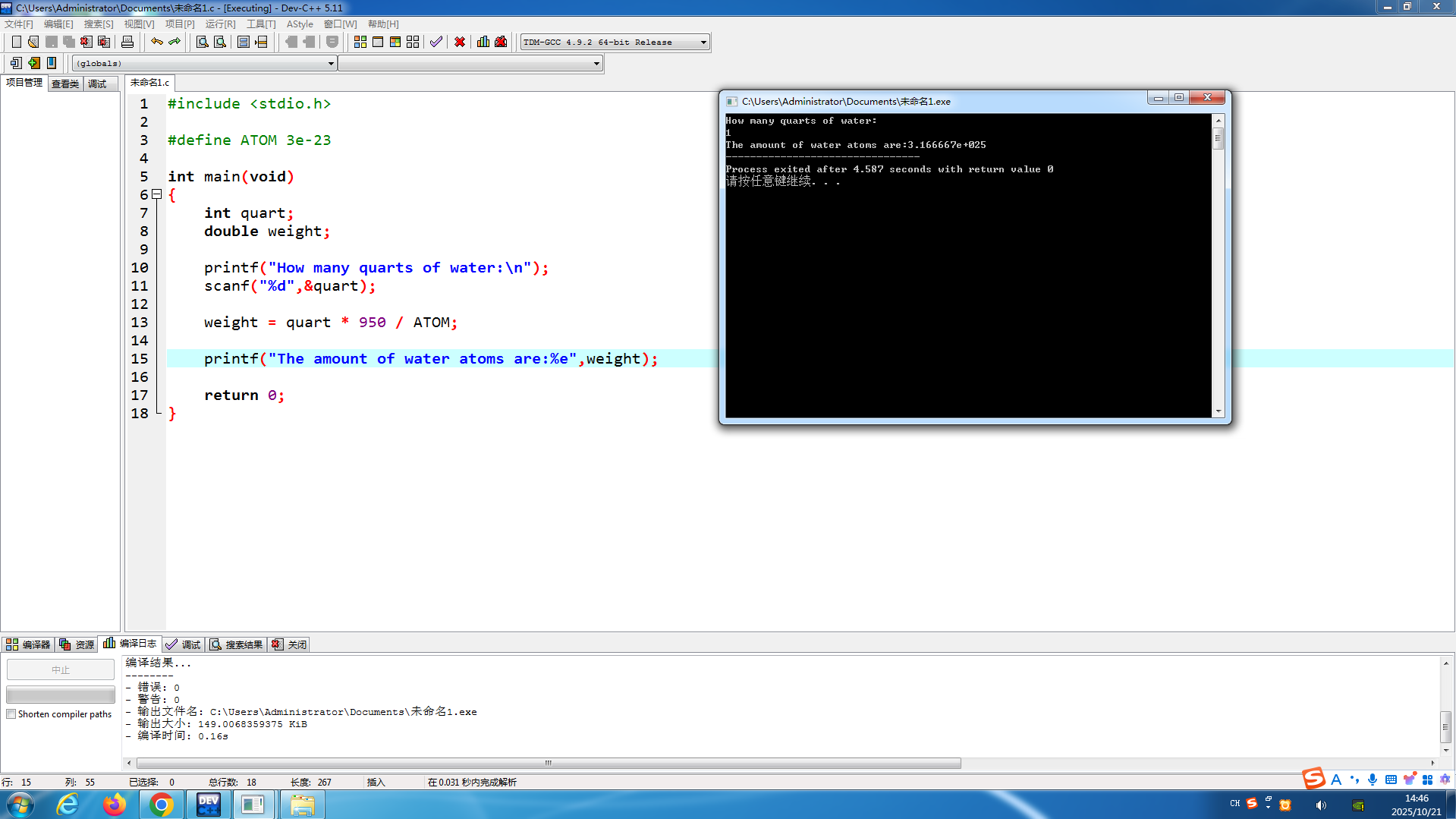Screen dimensions: 1456x819
Task: Click the 中止 abort button
Action: tap(61, 669)
